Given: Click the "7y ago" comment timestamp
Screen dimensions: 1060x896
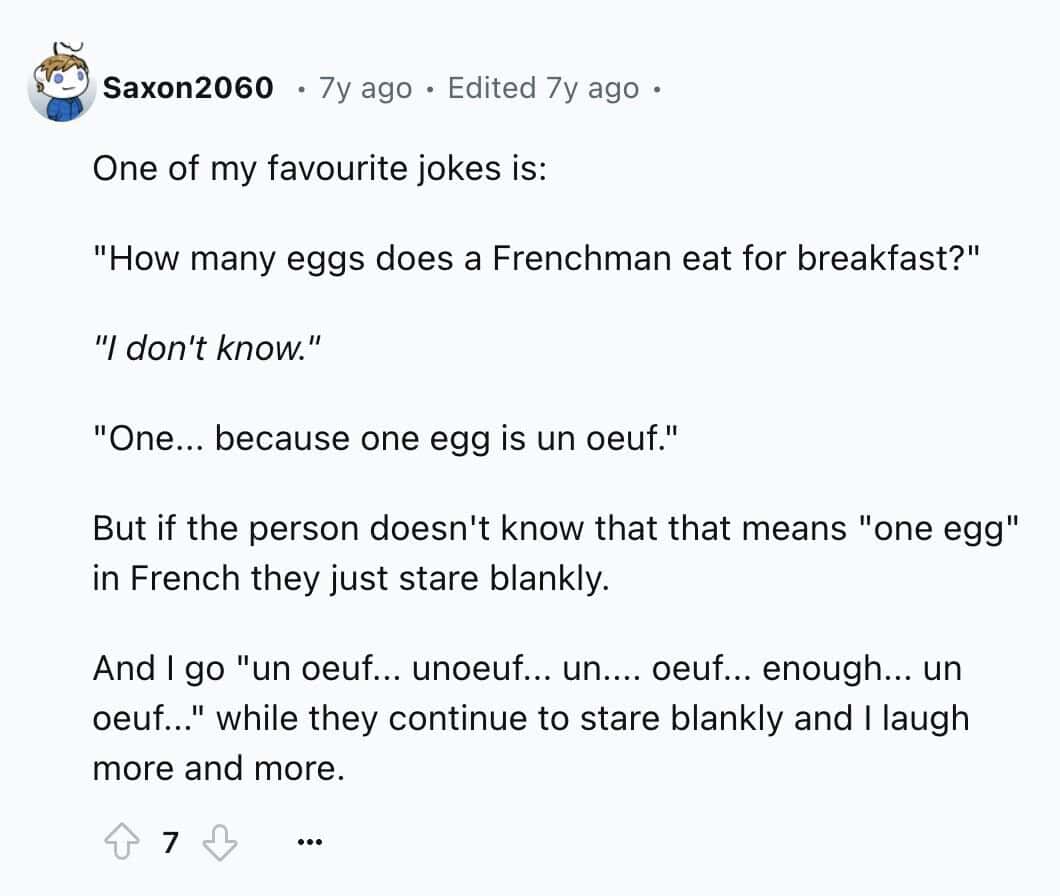Looking at the screenshot, I should [x=364, y=88].
